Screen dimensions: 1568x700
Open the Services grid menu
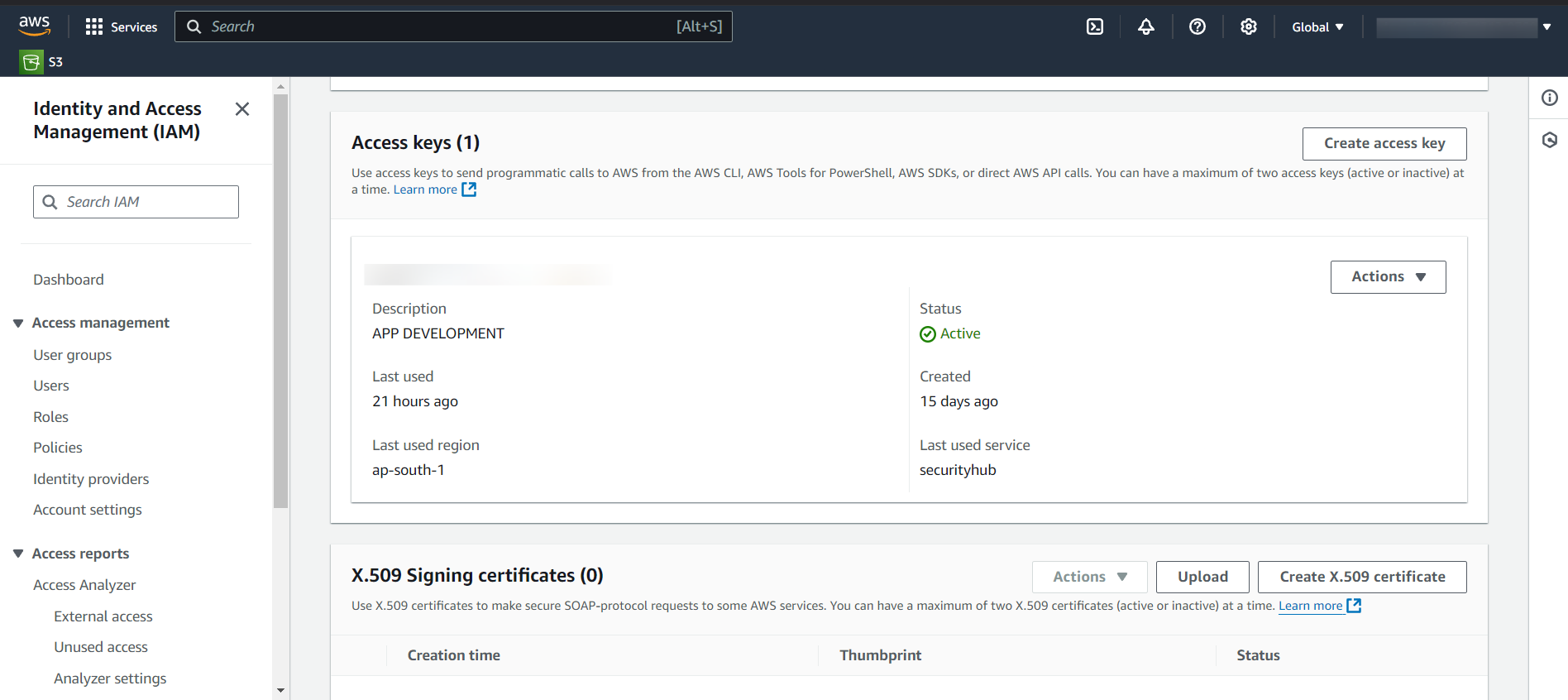click(x=121, y=26)
